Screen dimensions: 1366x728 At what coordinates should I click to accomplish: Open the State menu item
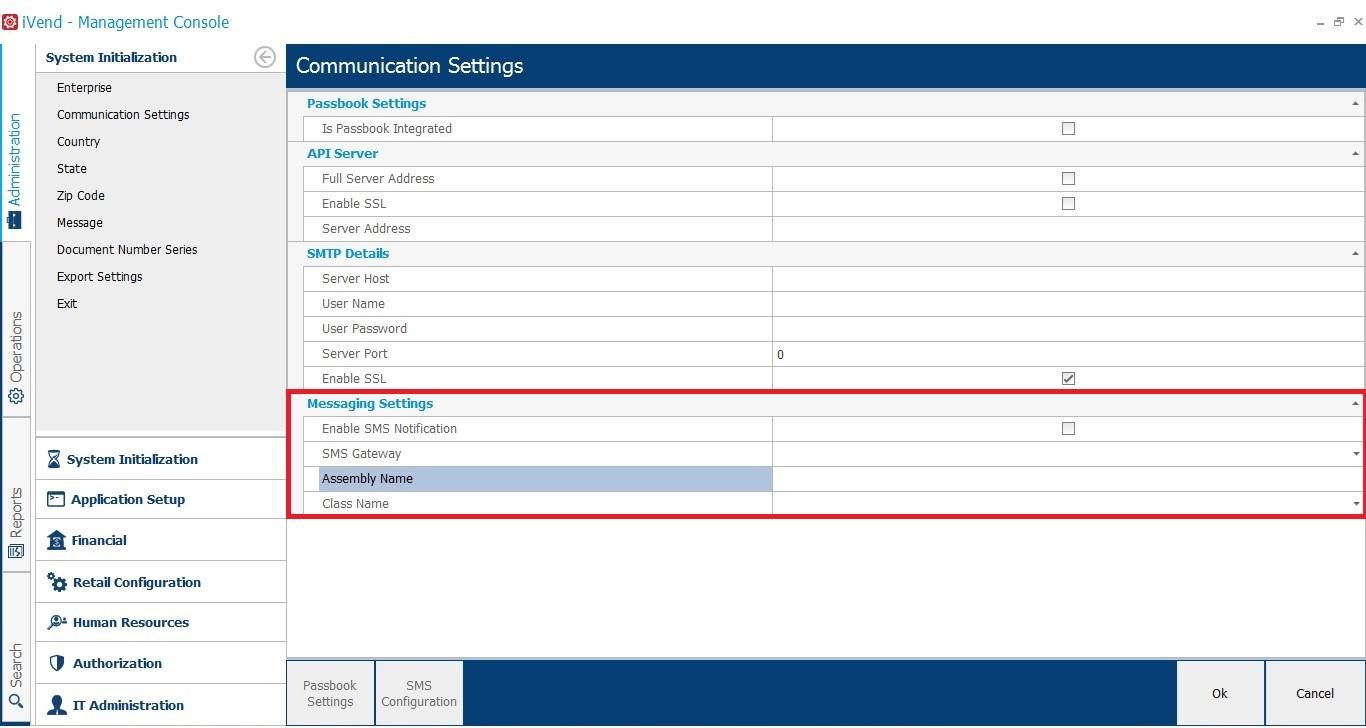point(72,169)
